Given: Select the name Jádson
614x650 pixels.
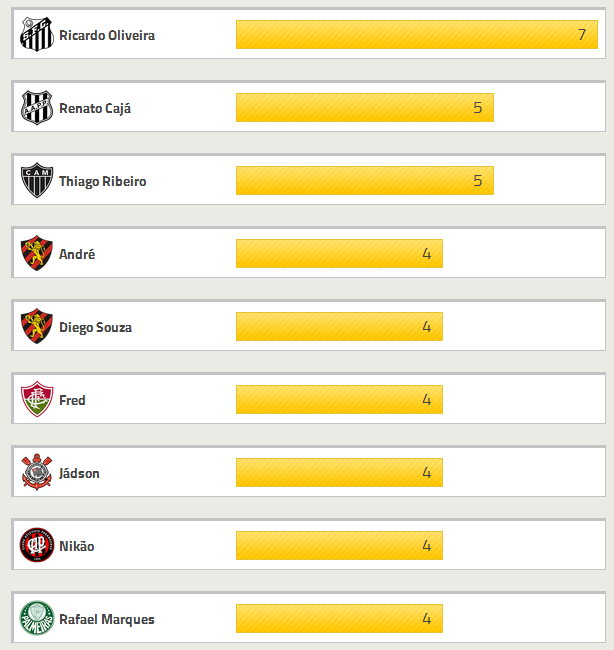Looking at the screenshot, I should click(79, 473).
